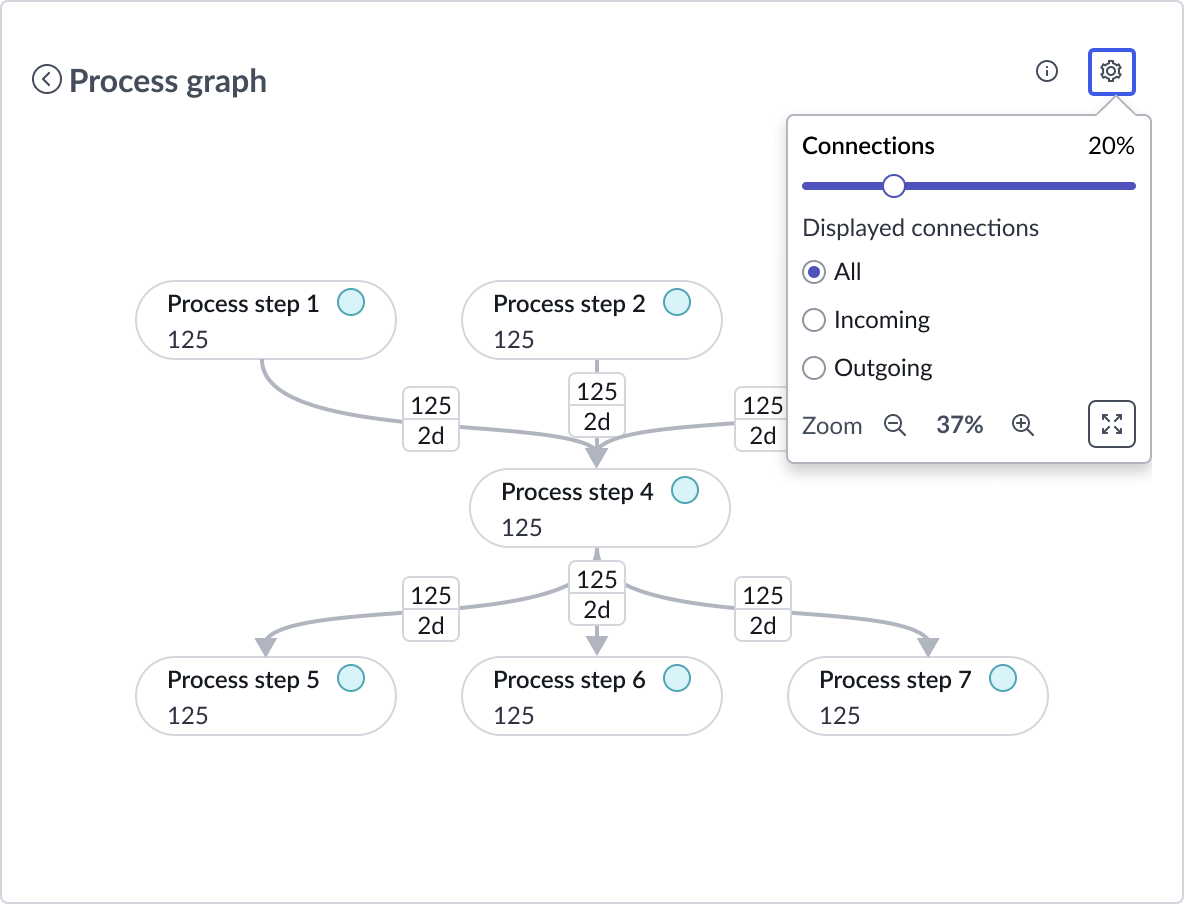
Task: Click the zoom out magnifier icon
Action: 895,425
